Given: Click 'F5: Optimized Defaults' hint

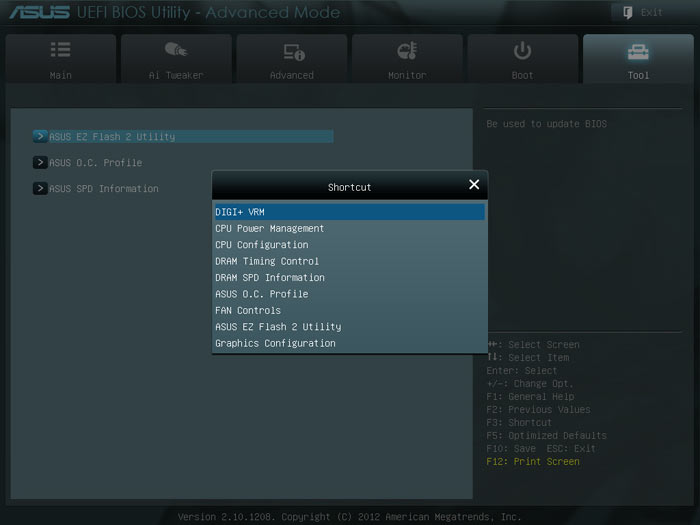Looking at the screenshot, I should pos(546,435).
